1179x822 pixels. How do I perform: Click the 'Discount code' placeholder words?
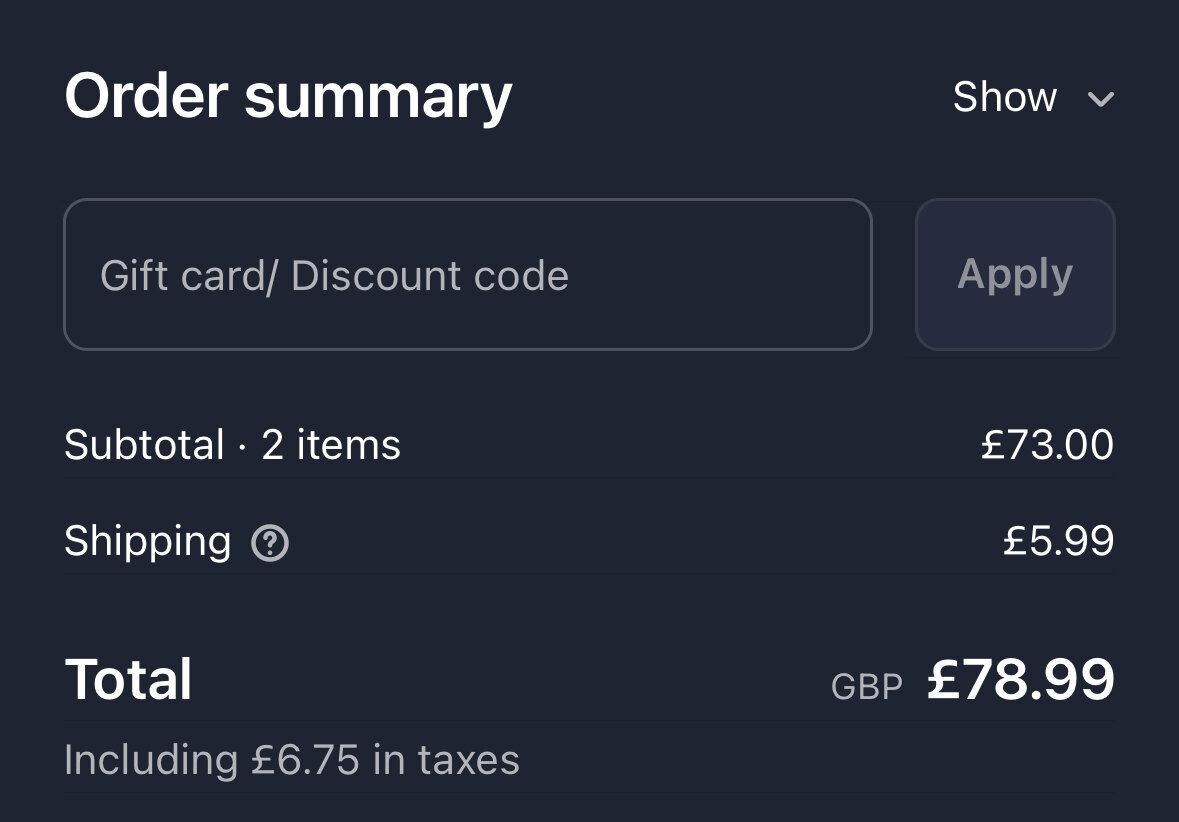click(x=430, y=276)
